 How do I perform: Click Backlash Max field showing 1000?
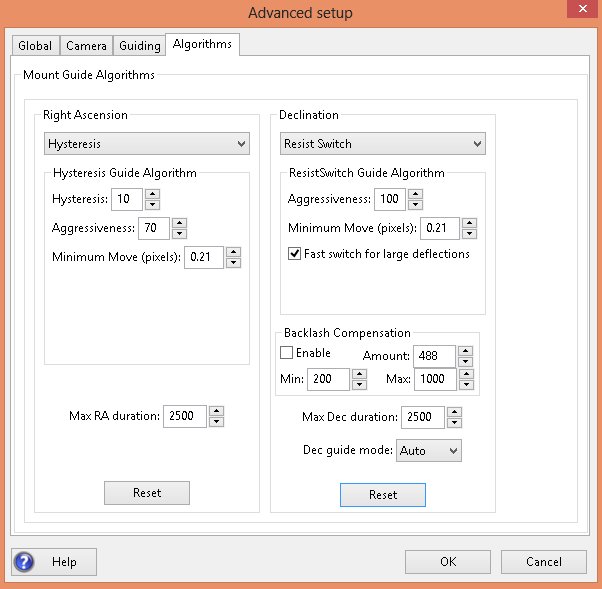(435, 379)
